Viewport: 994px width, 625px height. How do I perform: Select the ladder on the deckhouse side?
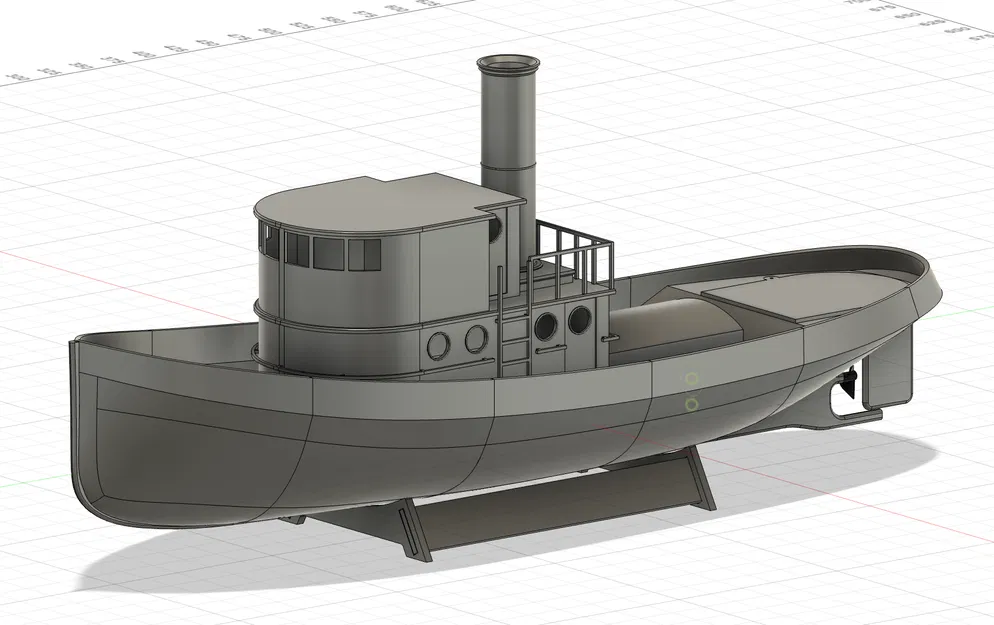(514, 345)
